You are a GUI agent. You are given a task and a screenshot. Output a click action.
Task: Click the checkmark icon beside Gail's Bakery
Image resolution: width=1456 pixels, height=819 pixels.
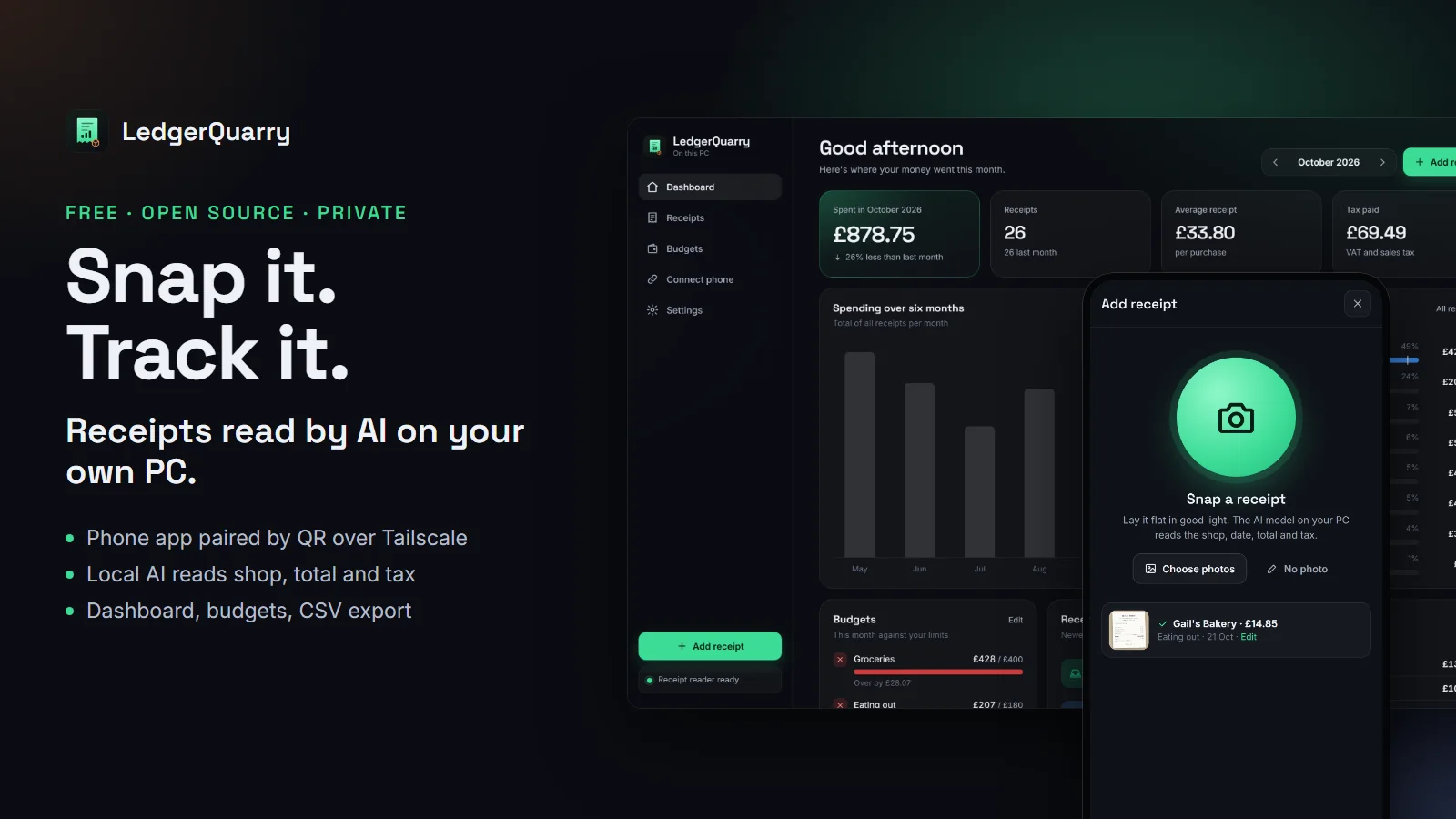[1163, 624]
